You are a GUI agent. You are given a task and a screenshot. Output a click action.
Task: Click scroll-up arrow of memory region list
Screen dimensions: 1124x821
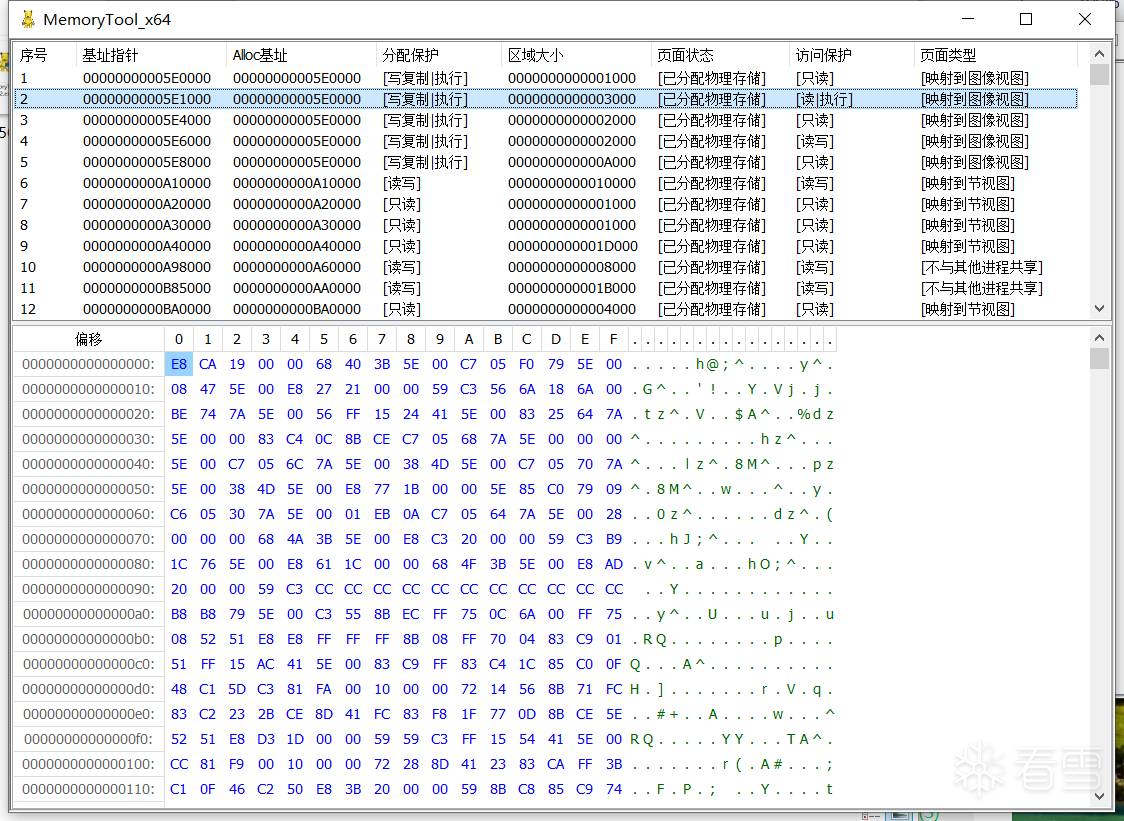click(x=1099, y=54)
